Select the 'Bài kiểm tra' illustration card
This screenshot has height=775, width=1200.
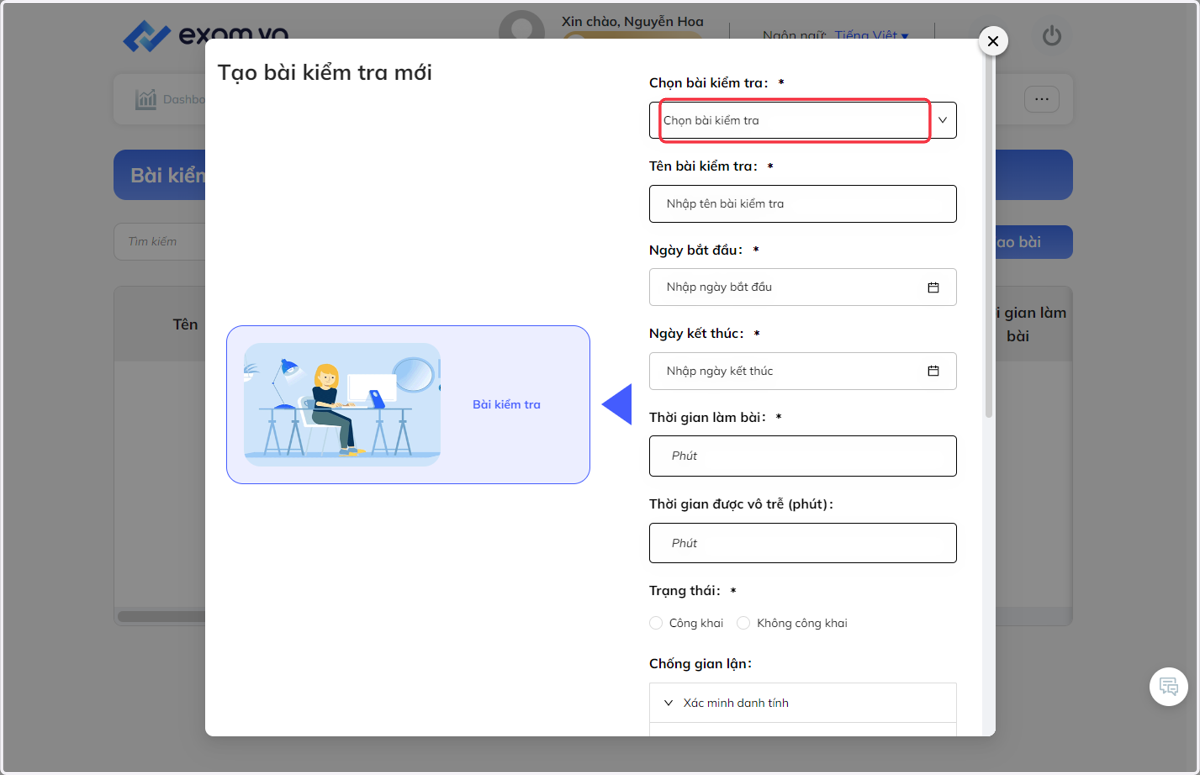[408, 405]
